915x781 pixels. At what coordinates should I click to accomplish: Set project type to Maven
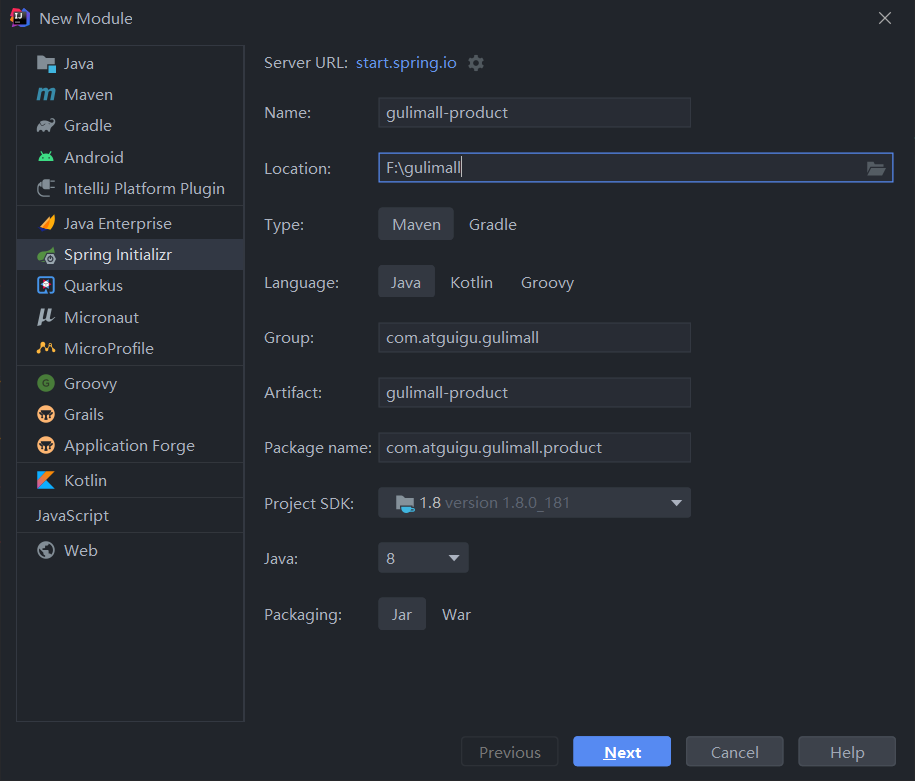point(416,224)
